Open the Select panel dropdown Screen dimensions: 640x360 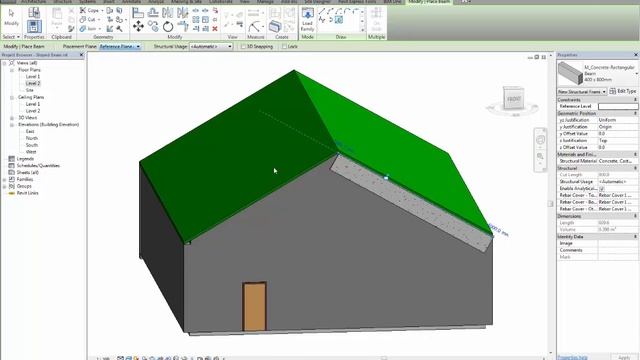tap(11, 37)
